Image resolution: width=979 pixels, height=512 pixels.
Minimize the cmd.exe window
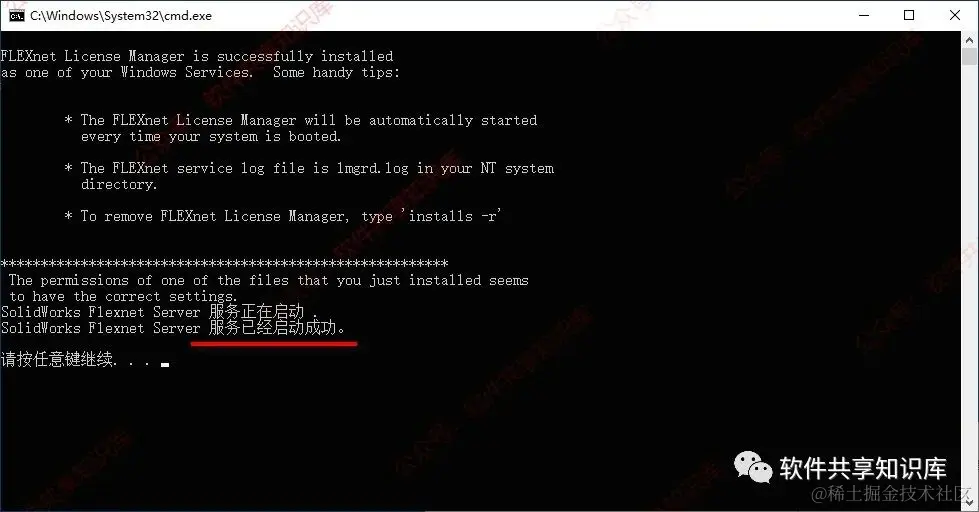864,16
